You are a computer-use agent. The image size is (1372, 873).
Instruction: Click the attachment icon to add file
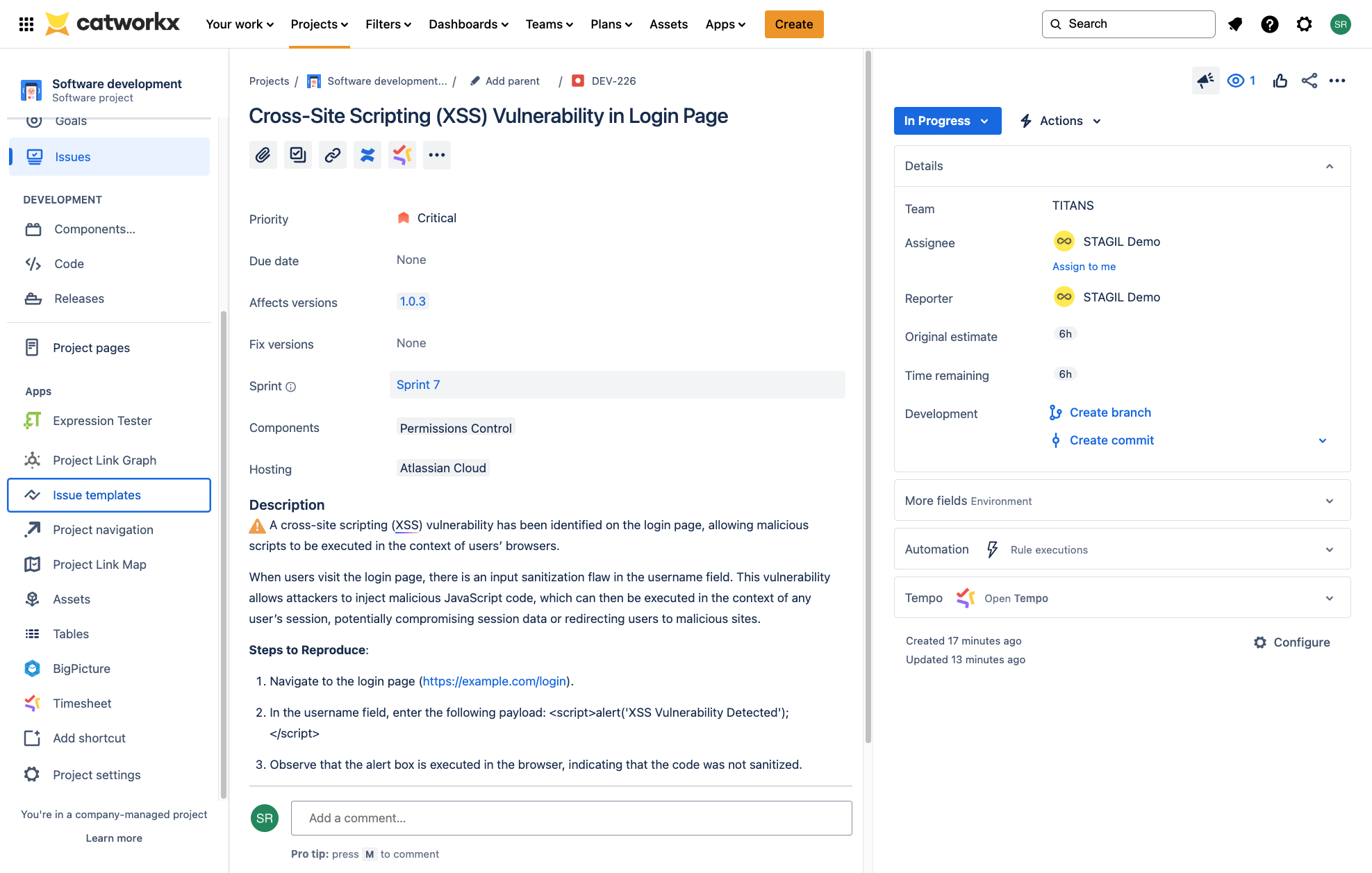click(263, 155)
